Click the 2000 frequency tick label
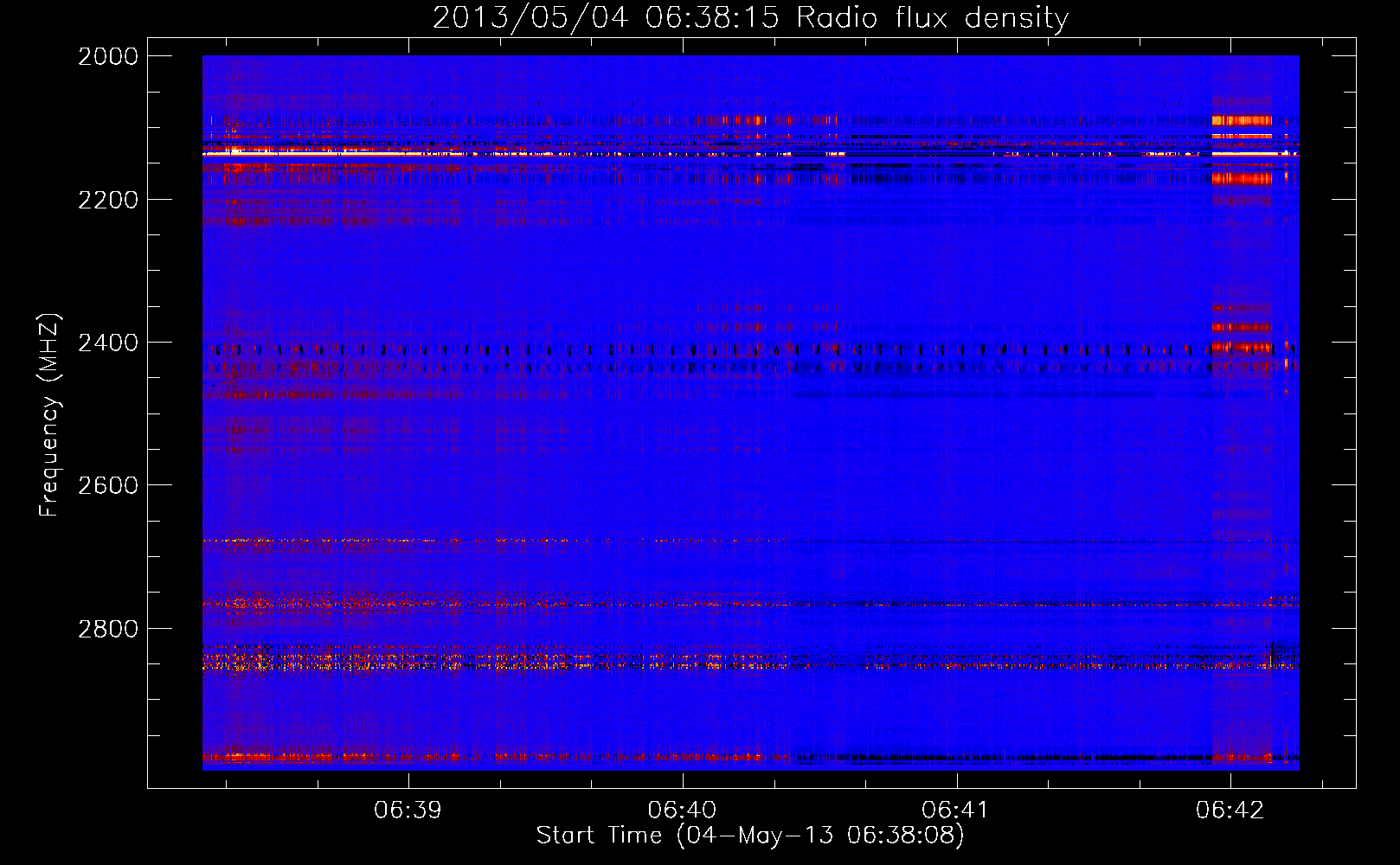1400x865 pixels. [x=108, y=56]
